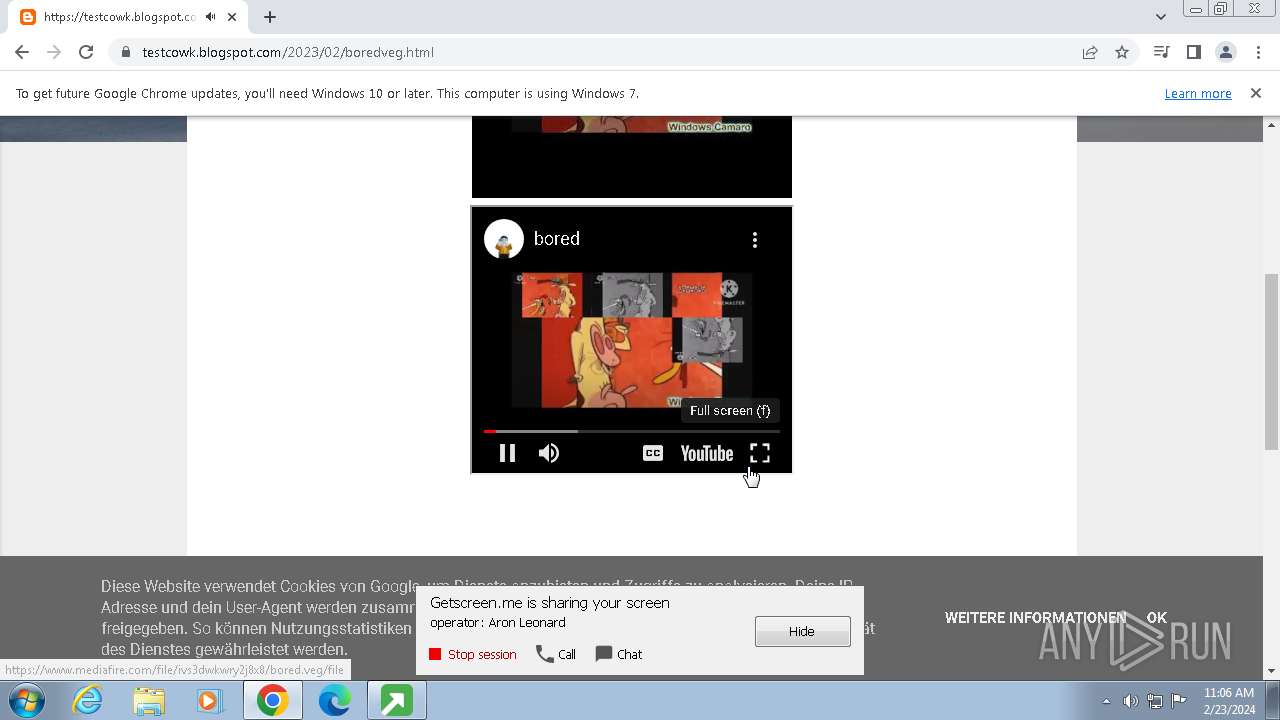Open File Explorer from taskbar

(x=149, y=701)
